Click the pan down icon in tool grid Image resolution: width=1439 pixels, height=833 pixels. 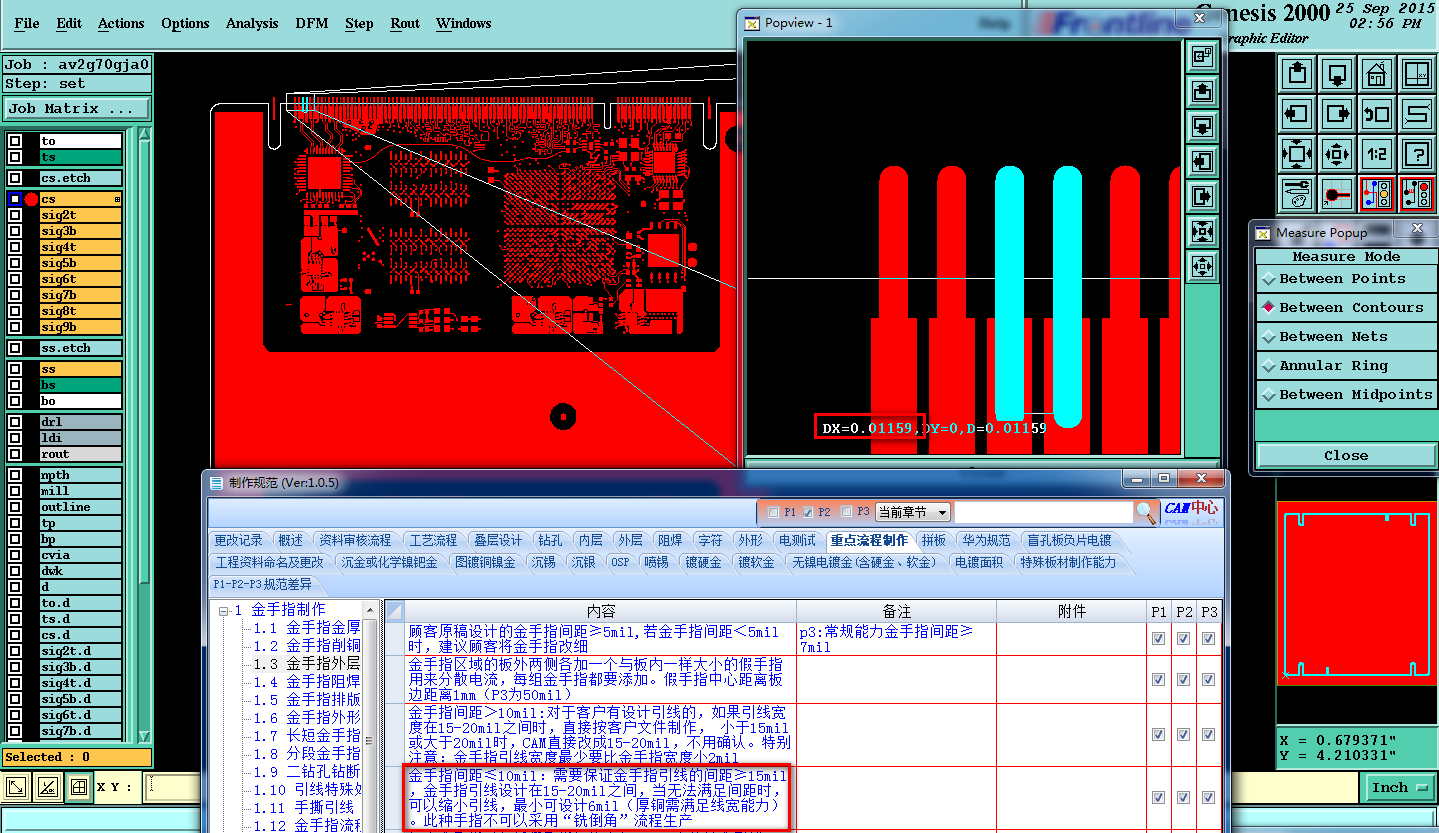pos(1337,74)
